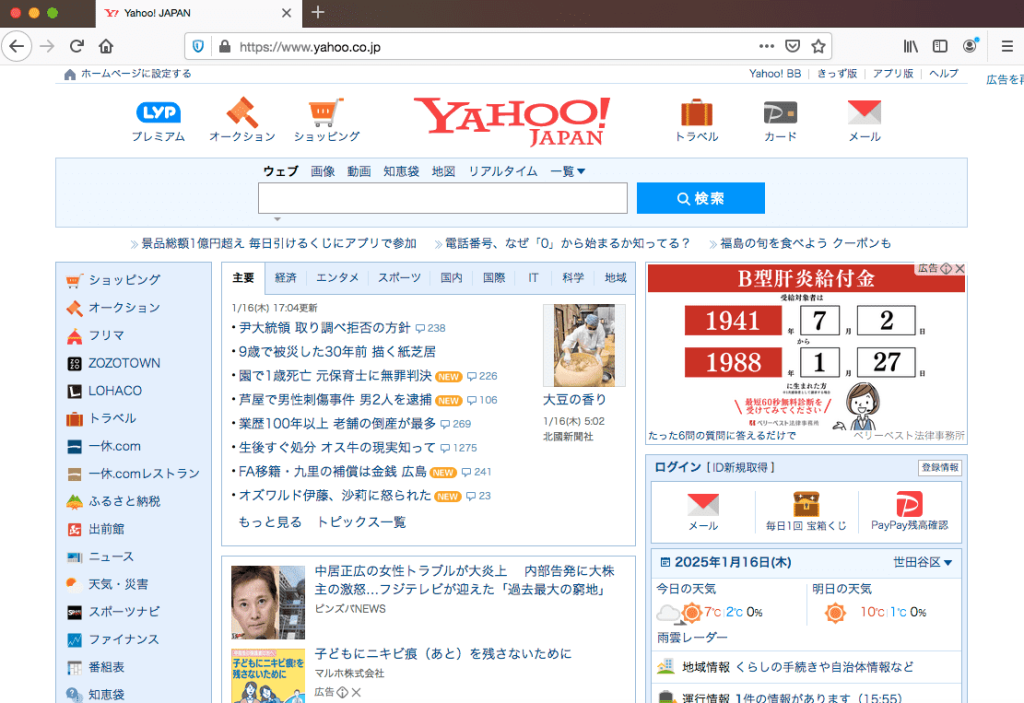Check PayPay balance icon
This screenshot has height=703, width=1024.
[x=909, y=504]
